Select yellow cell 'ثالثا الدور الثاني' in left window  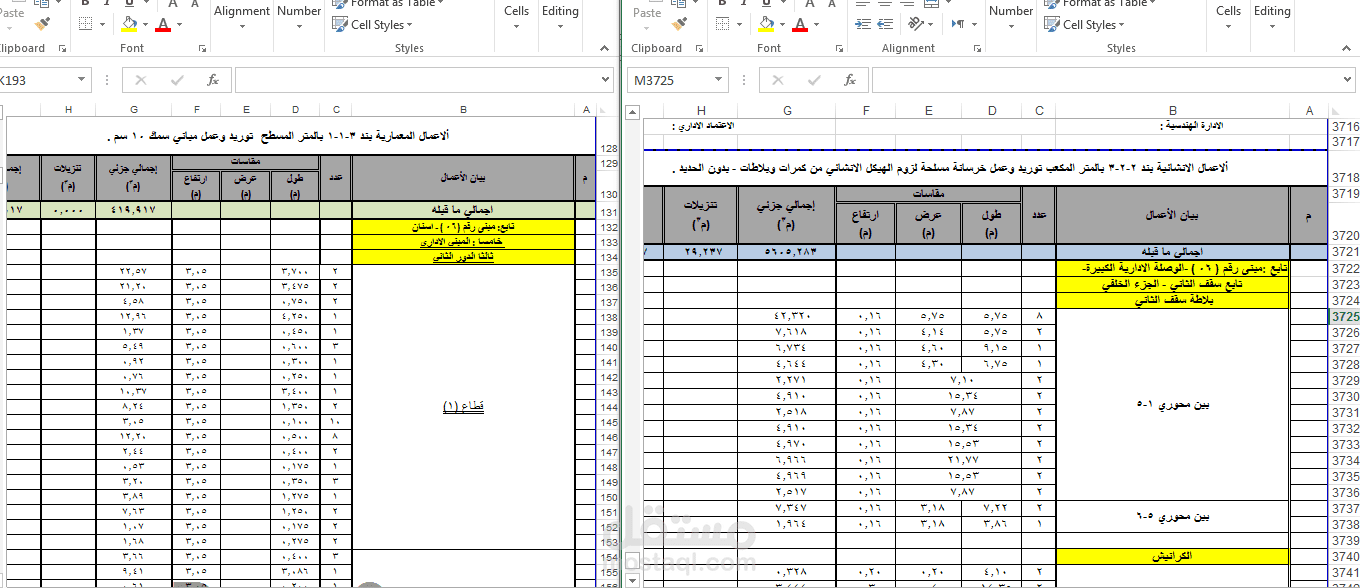[463, 257]
